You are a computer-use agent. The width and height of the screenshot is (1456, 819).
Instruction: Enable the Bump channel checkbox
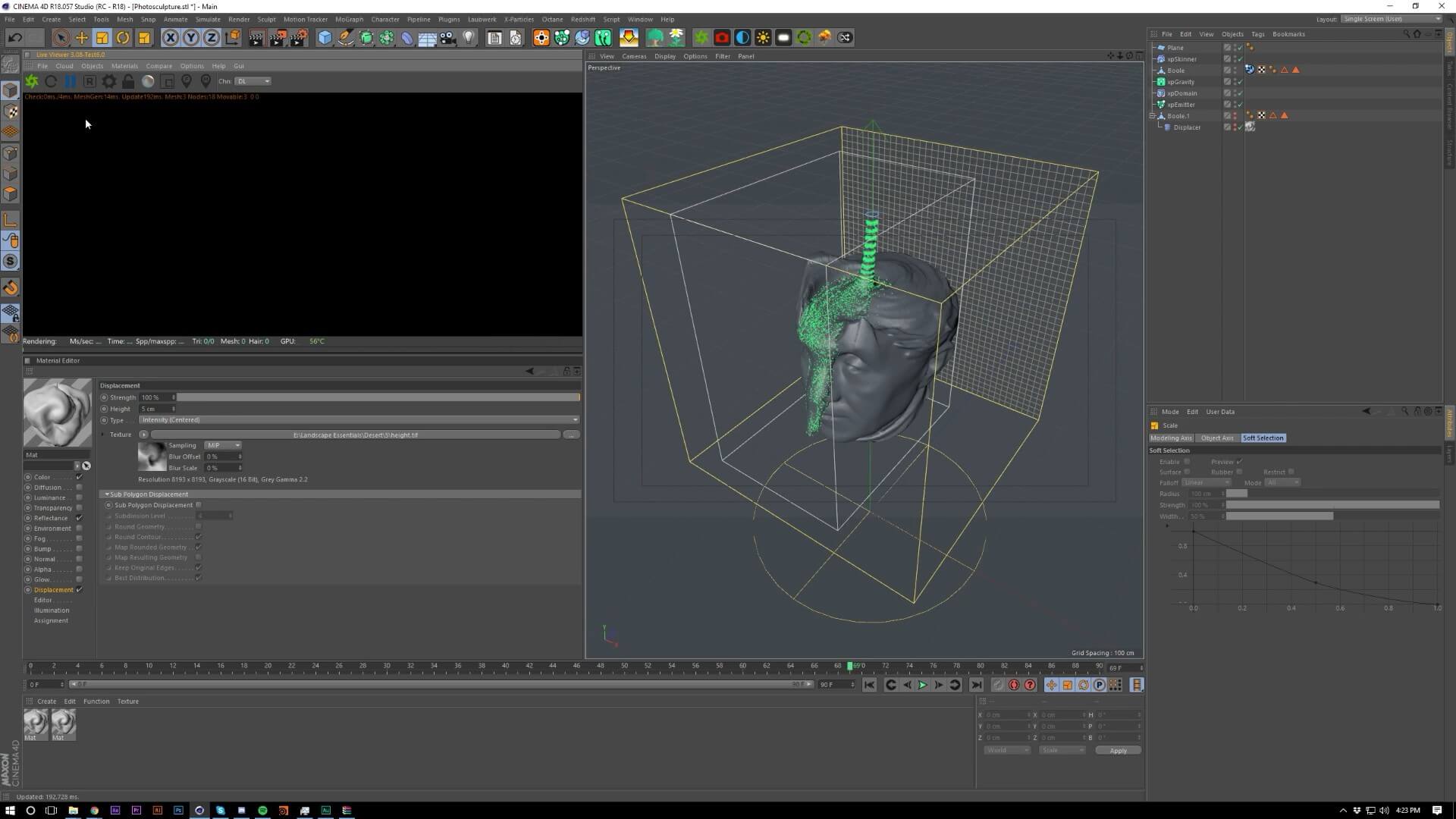[79, 549]
